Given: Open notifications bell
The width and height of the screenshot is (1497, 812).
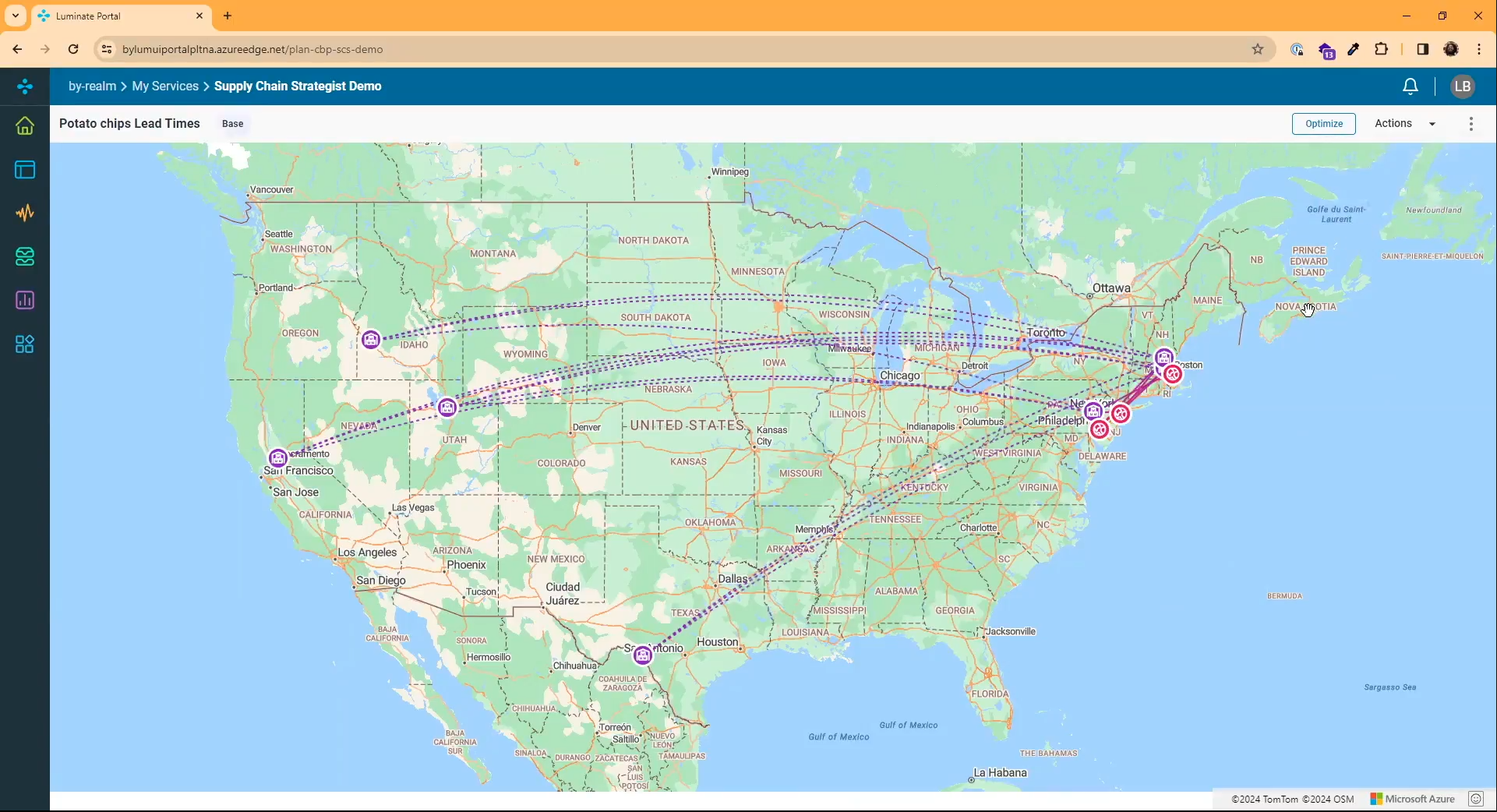Looking at the screenshot, I should click(x=1410, y=86).
